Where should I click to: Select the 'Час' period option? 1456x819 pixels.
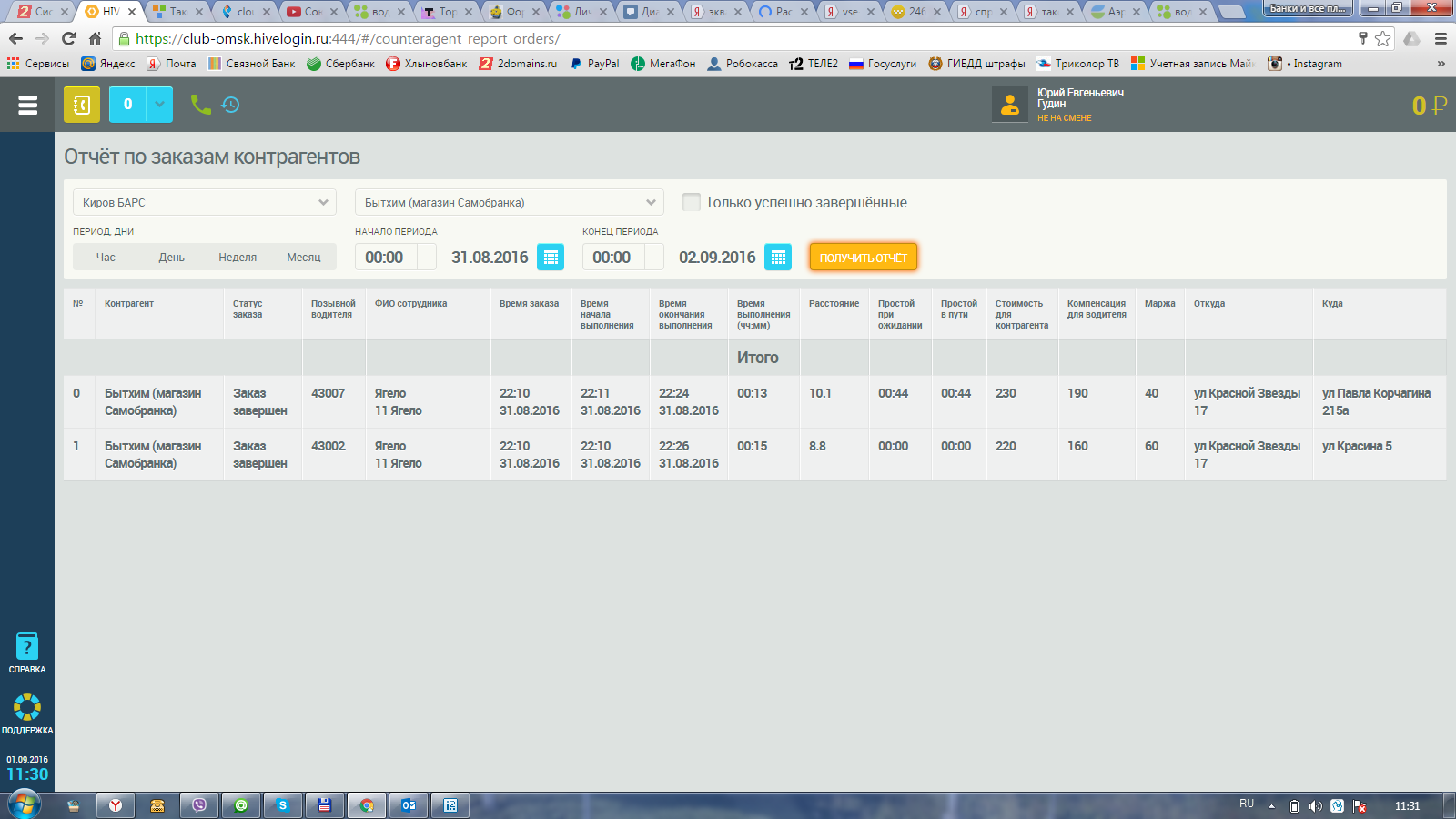click(x=106, y=258)
